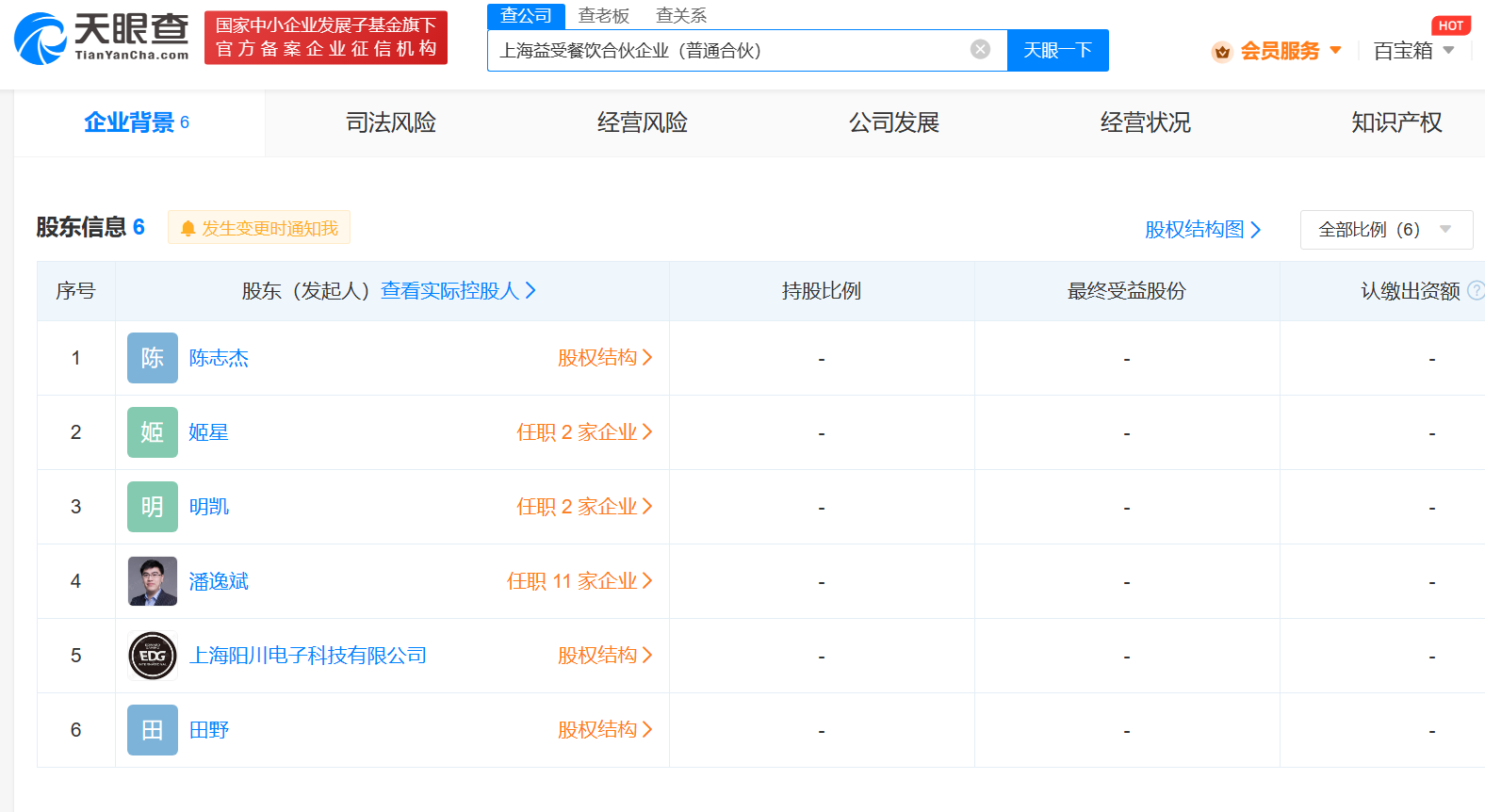Screen dimensions: 1485x812
Task: Open the 公司发展 tab
Action: pos(894,122)
